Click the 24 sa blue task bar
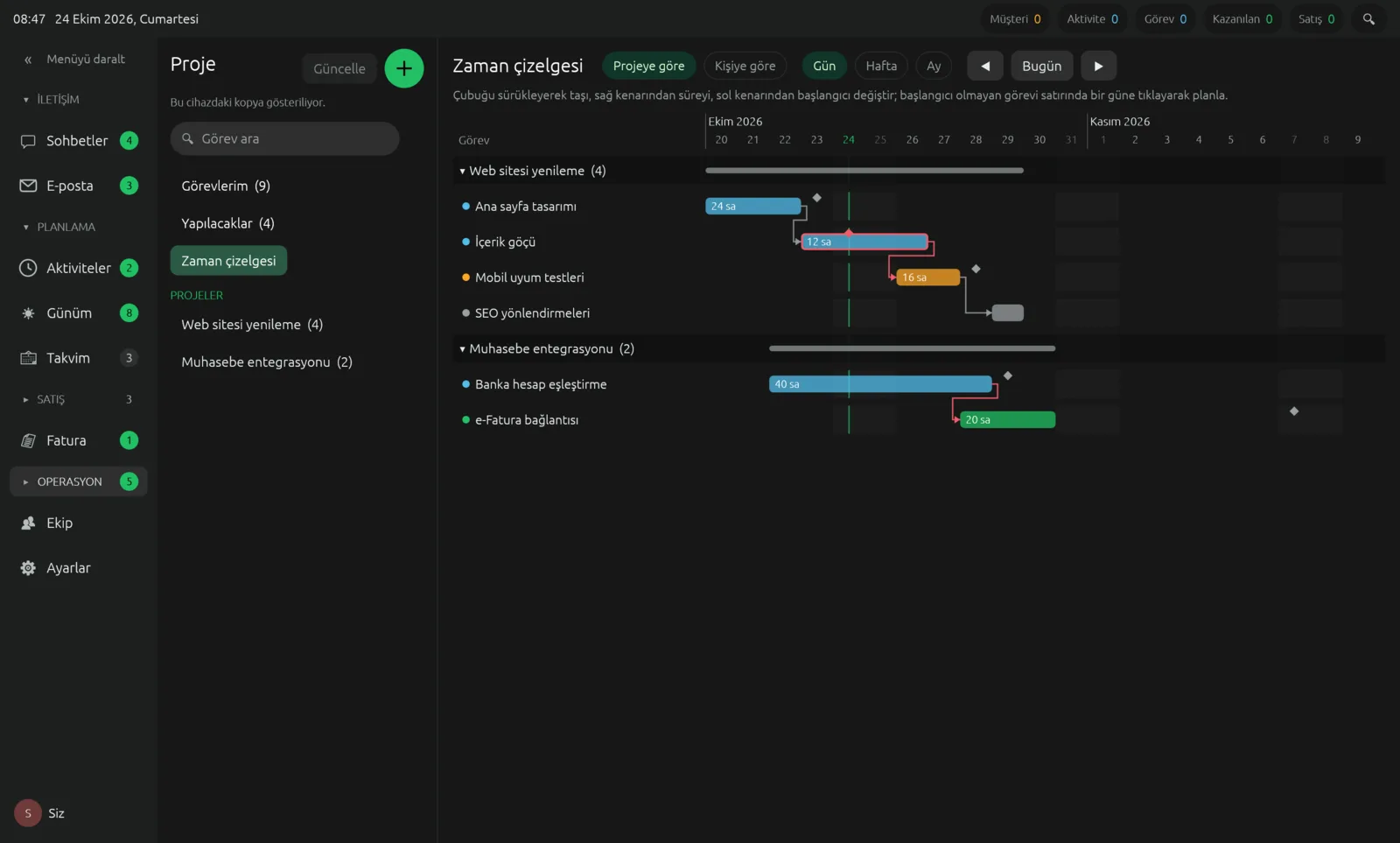This screenshot has width=1400, height=843. click(753, 207)
